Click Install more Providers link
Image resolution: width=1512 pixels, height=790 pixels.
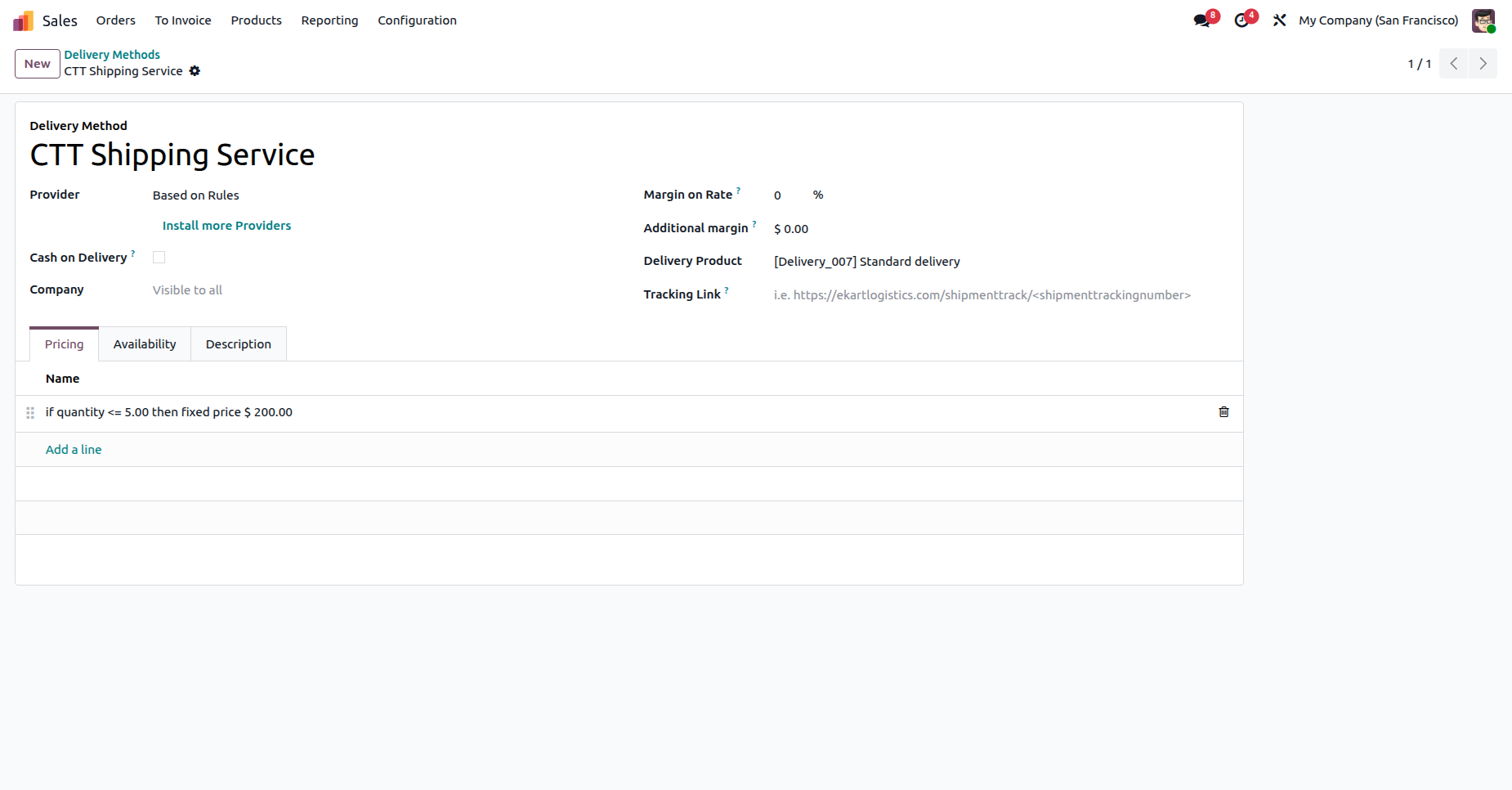click(x=226, y=226)
